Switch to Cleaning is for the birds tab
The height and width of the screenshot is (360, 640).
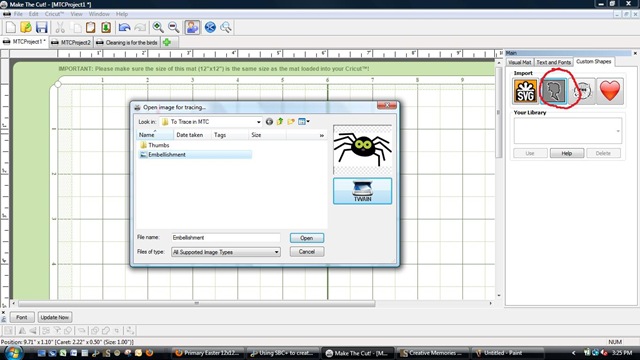click(127, 42)
